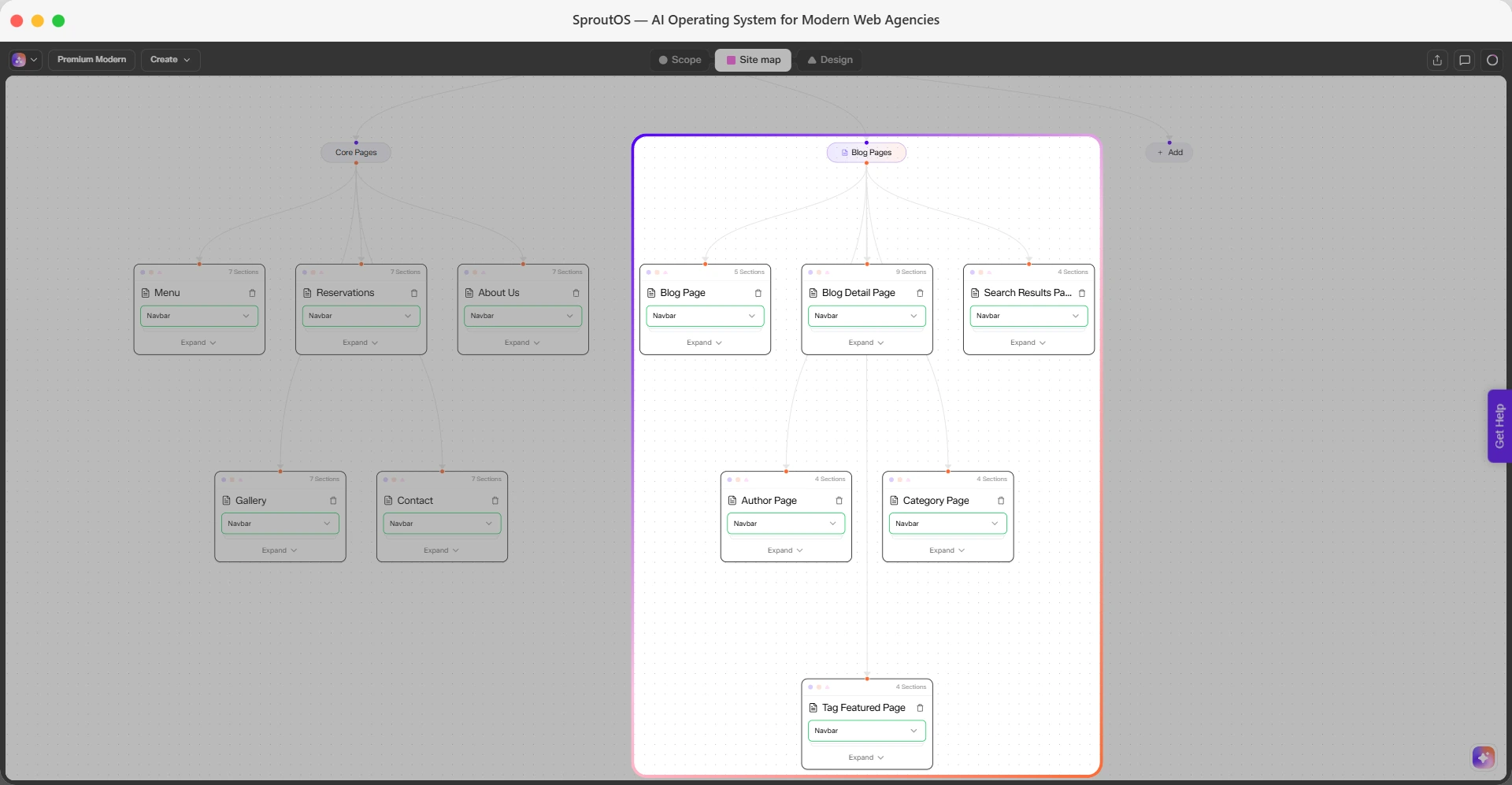Expand the Author Page card sections
This screenshot has height=785, width=1512.
coord(785,550)
